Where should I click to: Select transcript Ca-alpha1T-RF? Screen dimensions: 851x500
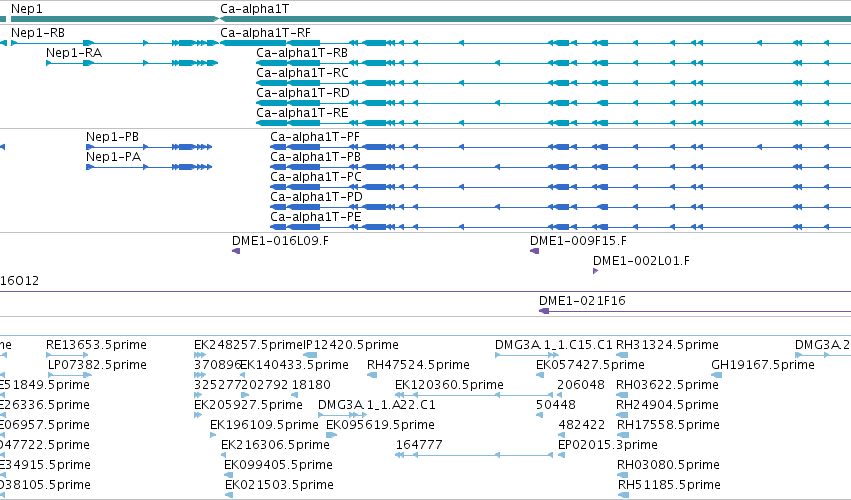[265, 33]
